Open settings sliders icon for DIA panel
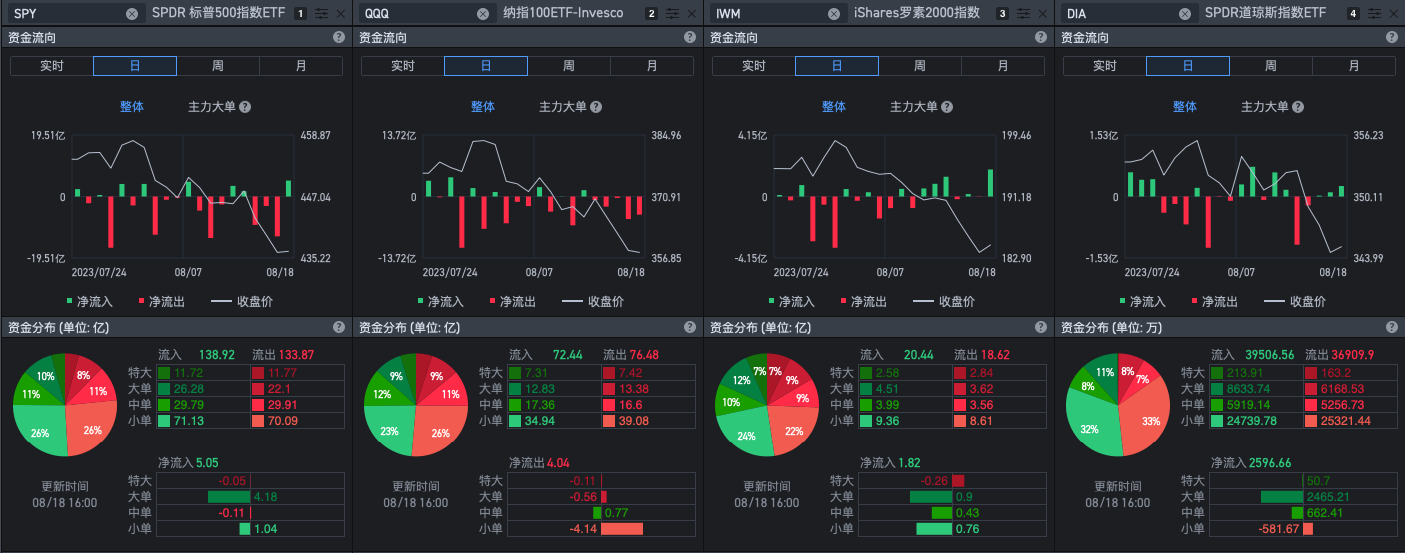Screen dimensions: 1405x553 tap(1374, 14)
